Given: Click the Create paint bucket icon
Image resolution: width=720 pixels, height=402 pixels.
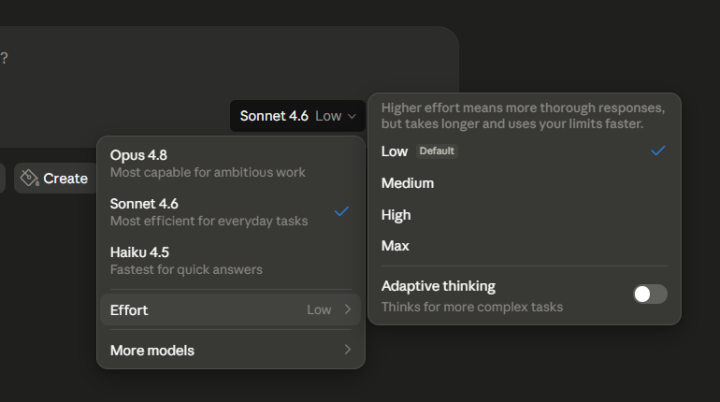Looking at the screenshot, I should pyautogui.click(x=29, y=178).
